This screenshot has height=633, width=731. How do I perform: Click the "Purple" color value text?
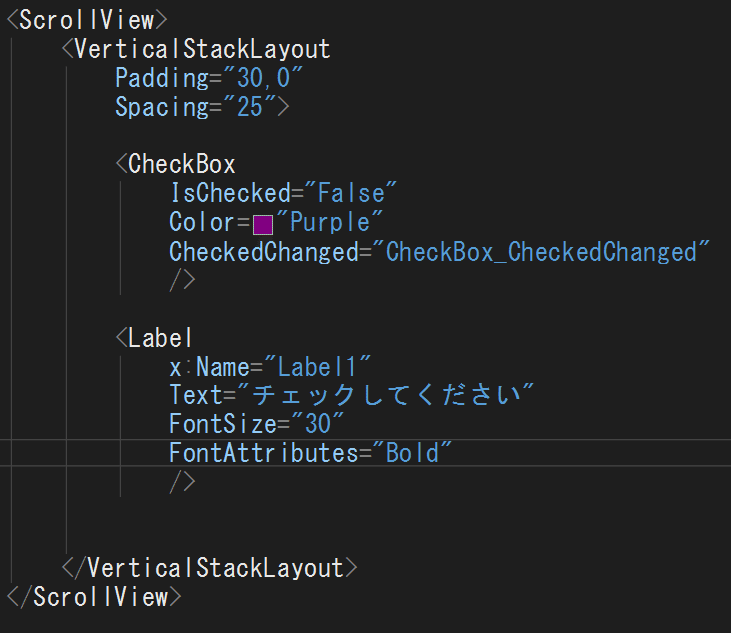(x=330, y=222)
